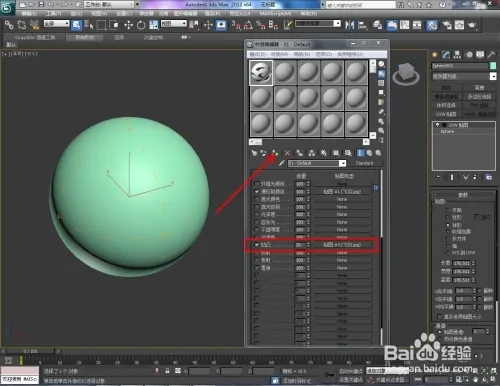This screenshot has height=386, width=500.
Task: Open the Material Editor Utilities menu
Action: tap(350, 54)
